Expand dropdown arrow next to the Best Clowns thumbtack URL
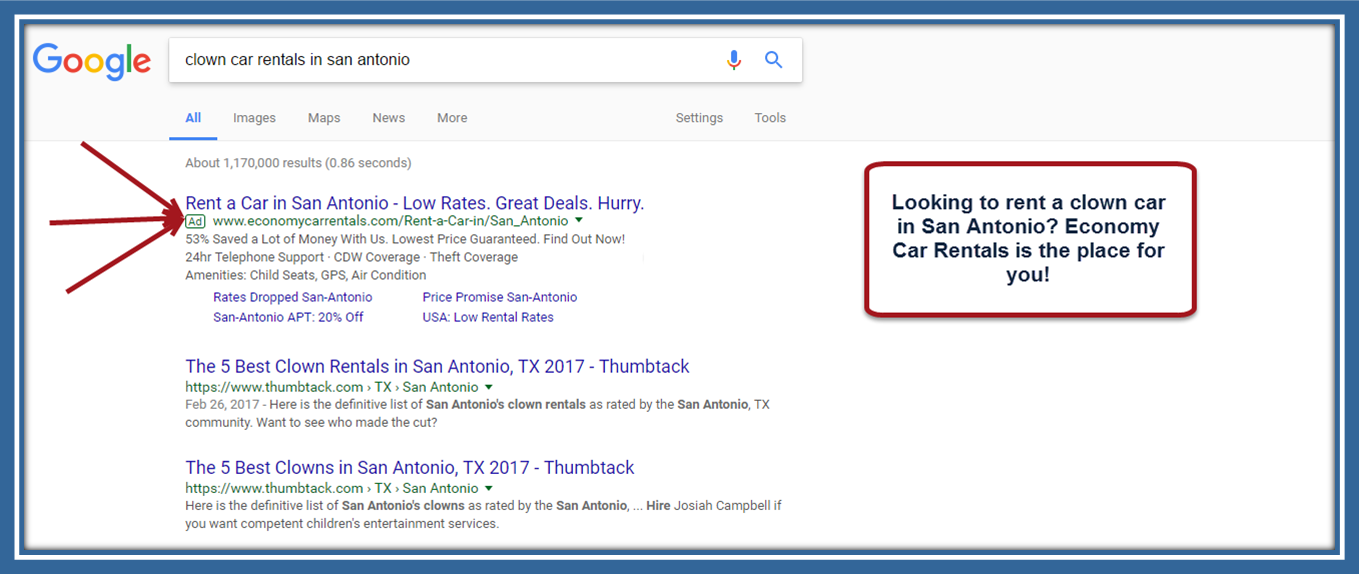Viewport: 1359px width, 574px height. [489, 488]
